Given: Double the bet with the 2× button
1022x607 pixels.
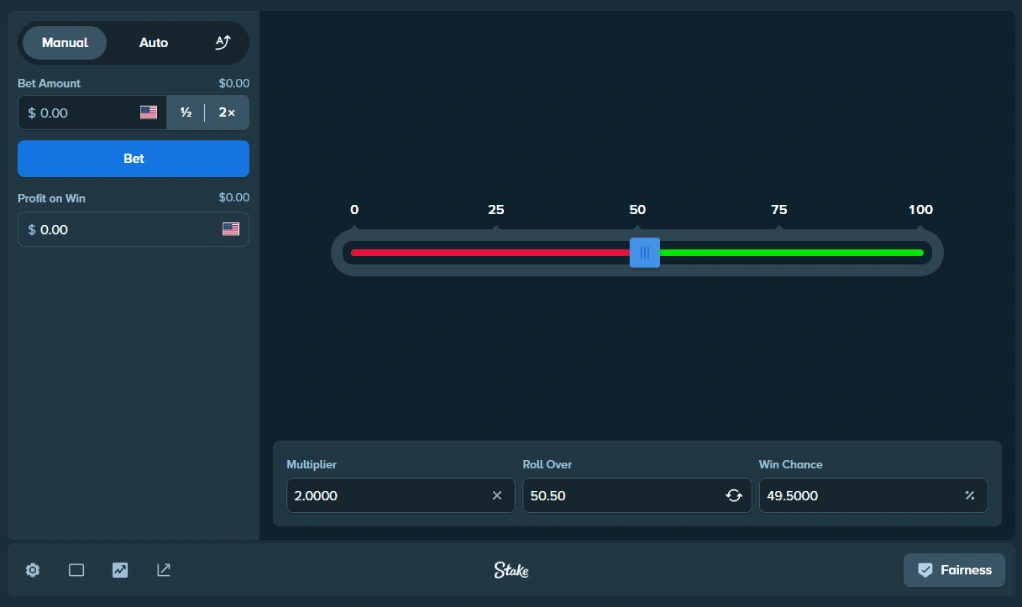Looking at the screenshot, I should 227,113.
